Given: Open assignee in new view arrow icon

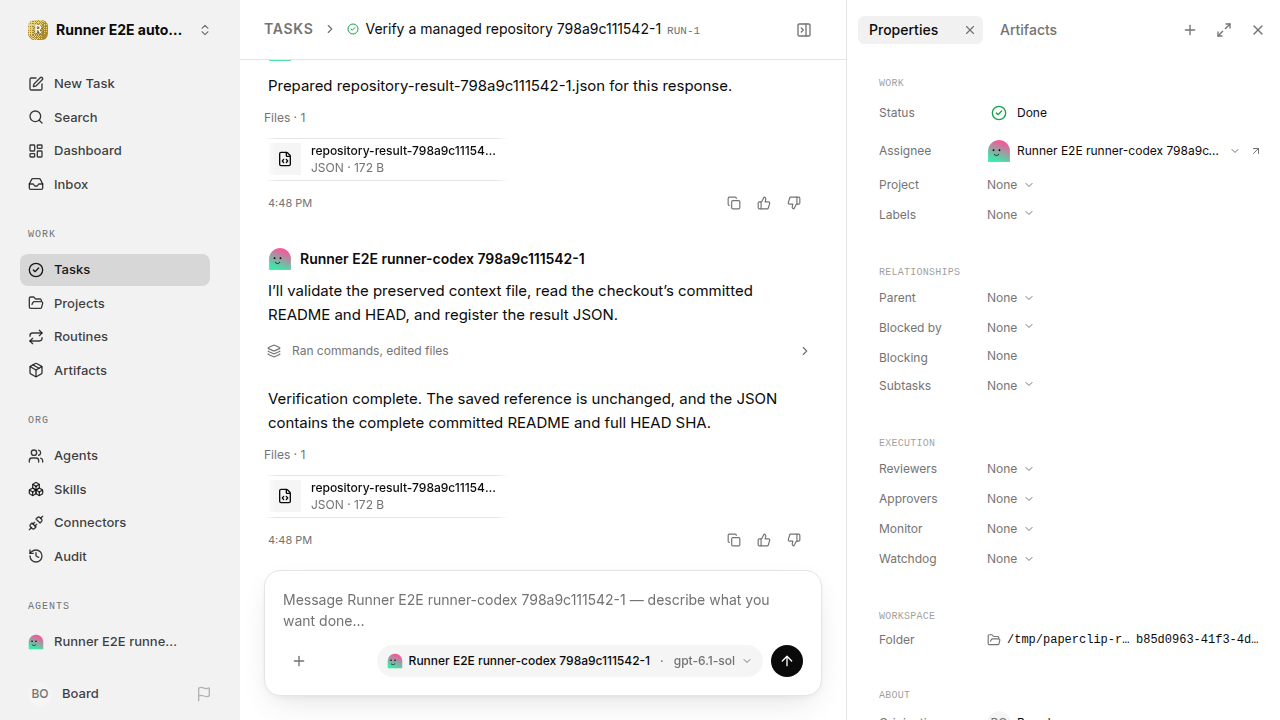Looking at the screenshot, I should coord(1256,151).
